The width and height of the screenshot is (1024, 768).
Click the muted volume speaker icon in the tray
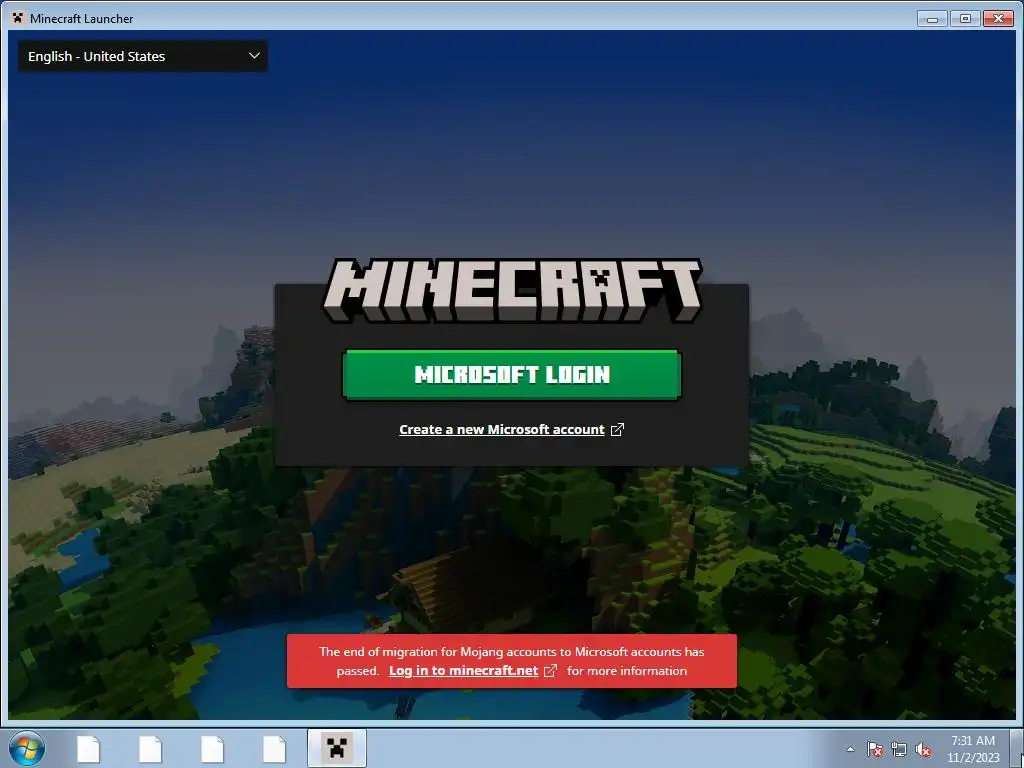(923, 749)
